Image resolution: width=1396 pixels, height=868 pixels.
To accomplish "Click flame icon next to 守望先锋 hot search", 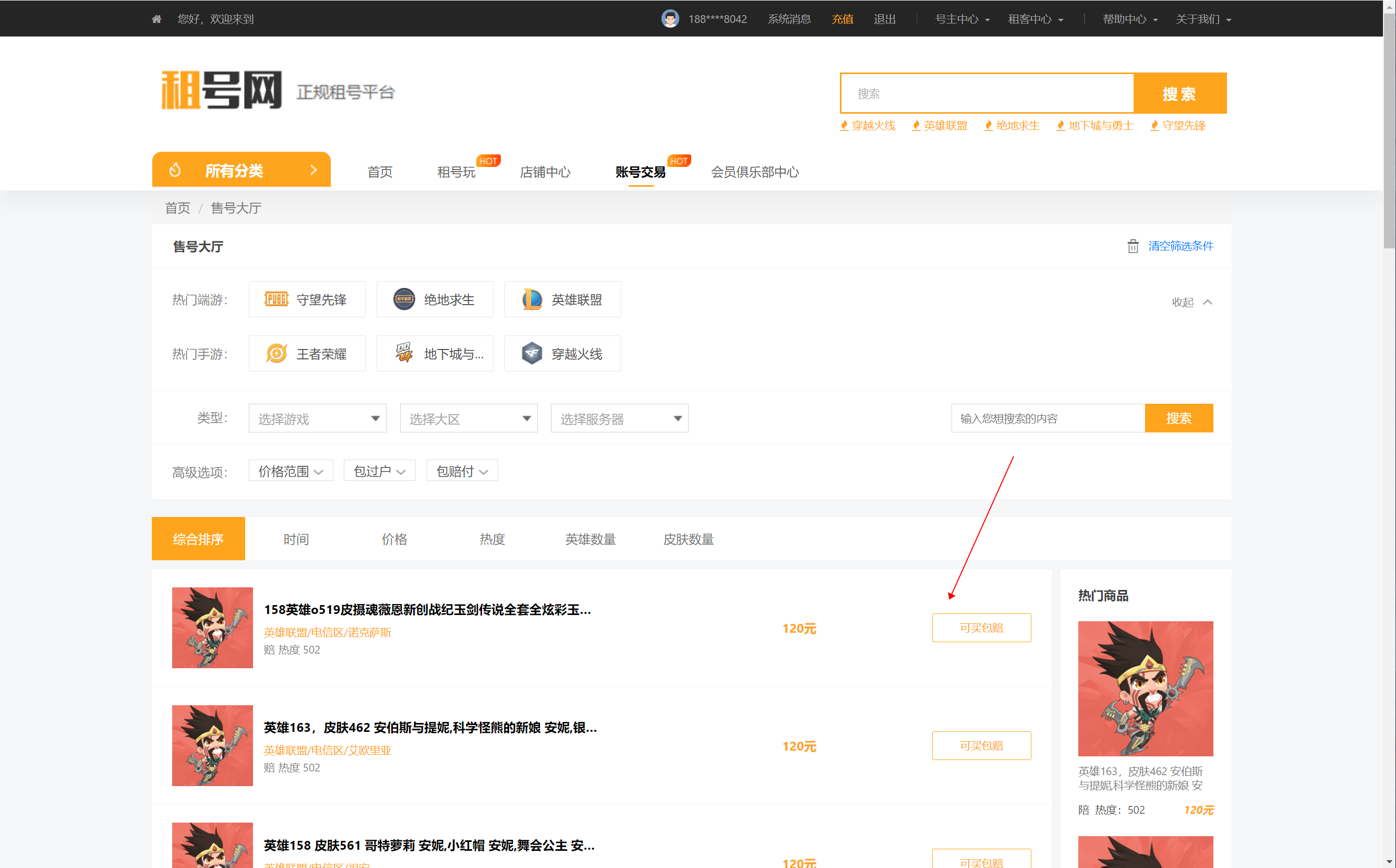I will point(1154,126).
